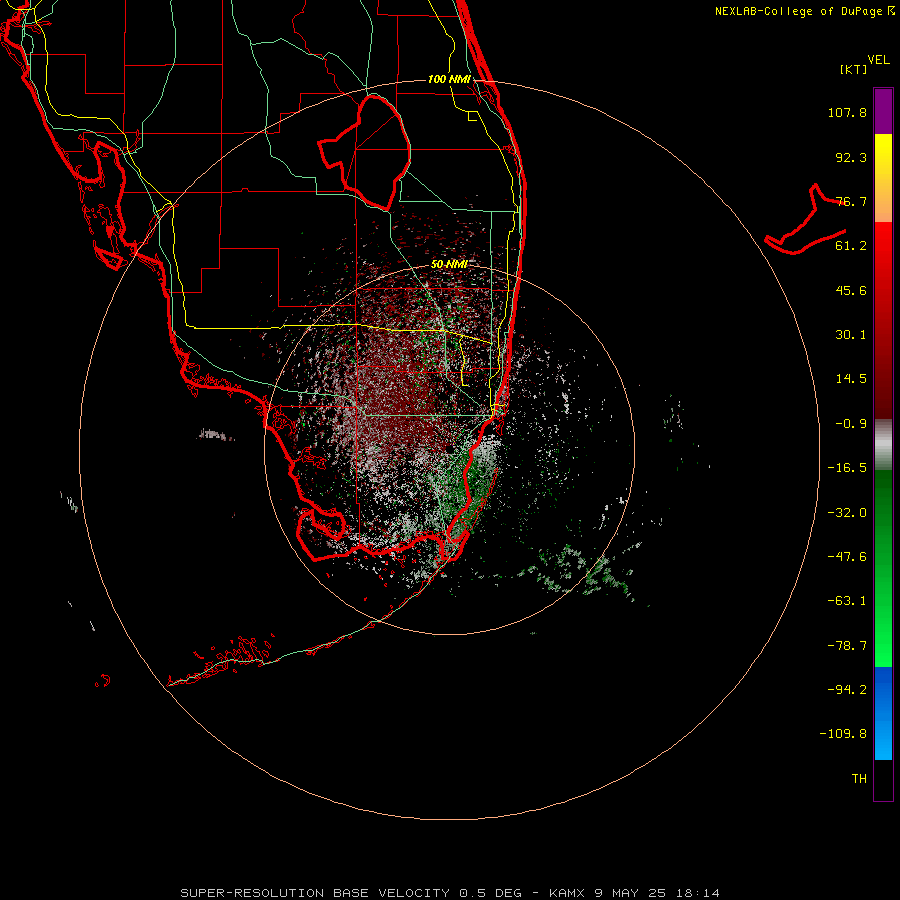Click the 61.2 velocity scale value
Image resolution: width=900 pixels, height=900 pixels.
pyautogui.click(x=851, y=246)
